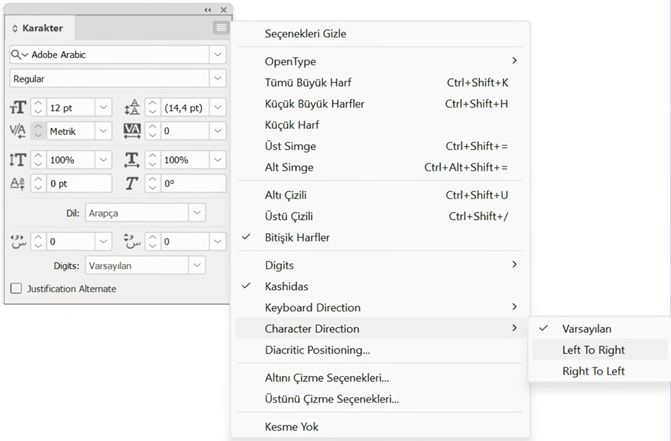Open the tracking value dropdown
The image size is (671, 441).
(217, 131)
